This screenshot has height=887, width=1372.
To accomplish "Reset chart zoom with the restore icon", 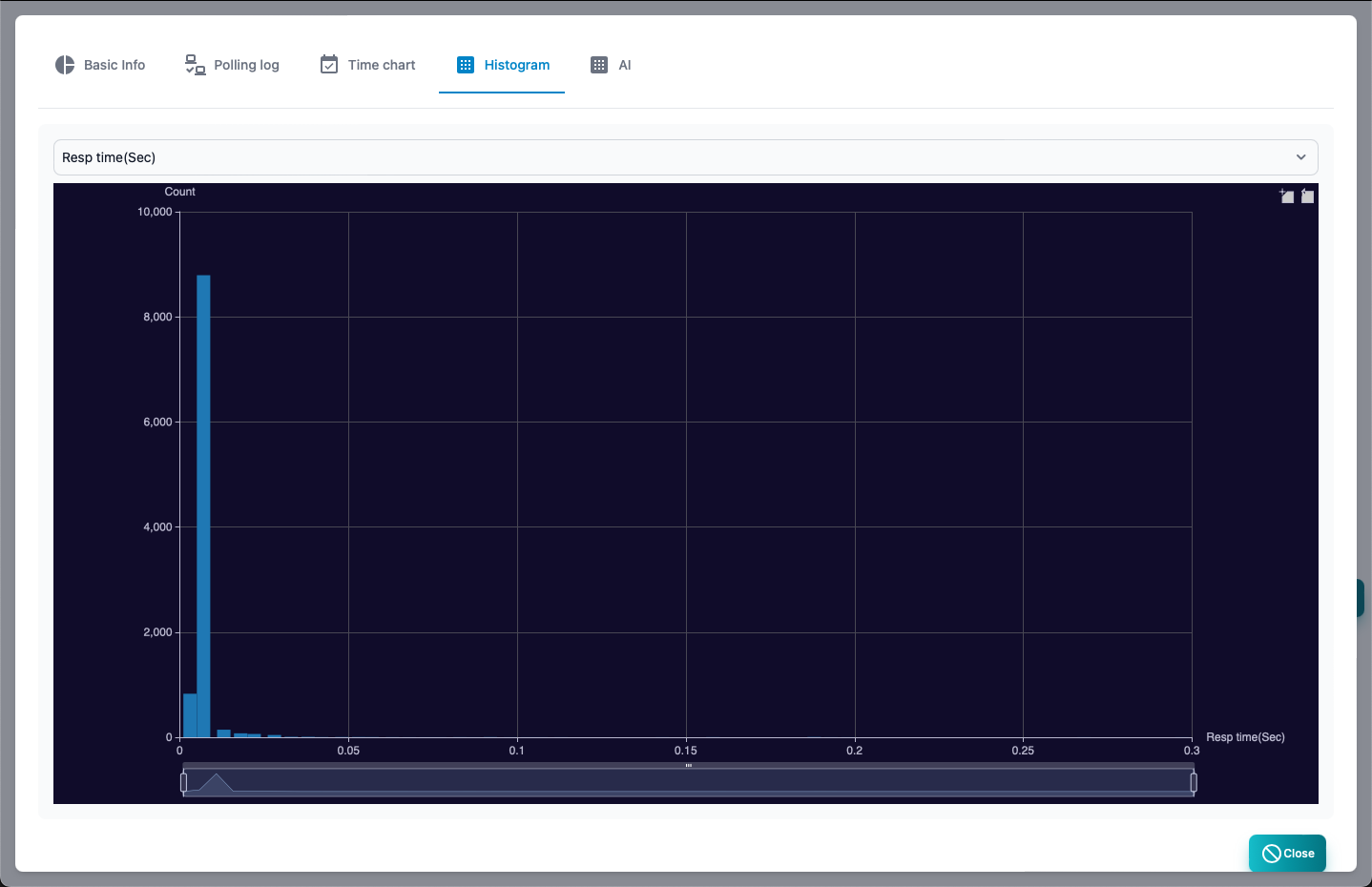I will [x=1307, y=196].
